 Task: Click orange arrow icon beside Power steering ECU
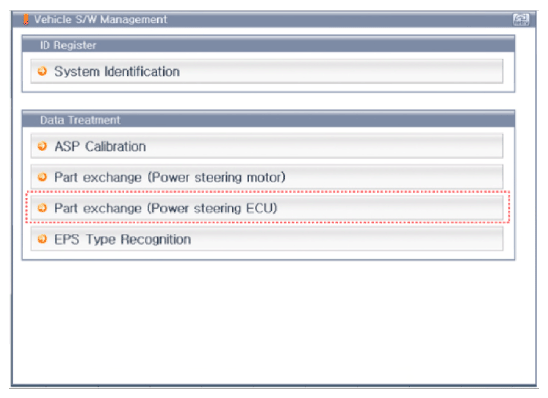point(42,208)
